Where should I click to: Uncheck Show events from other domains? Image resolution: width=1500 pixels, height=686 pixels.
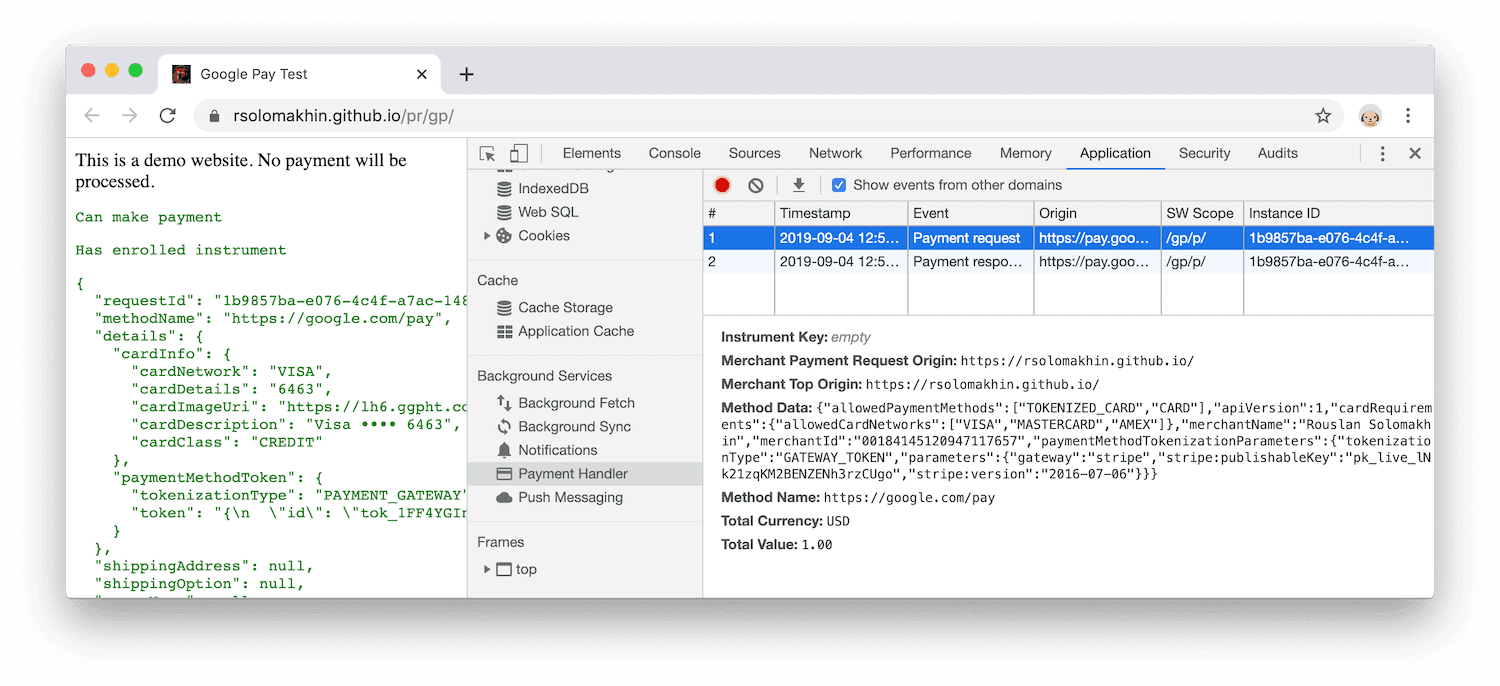(x=839, y=184)
